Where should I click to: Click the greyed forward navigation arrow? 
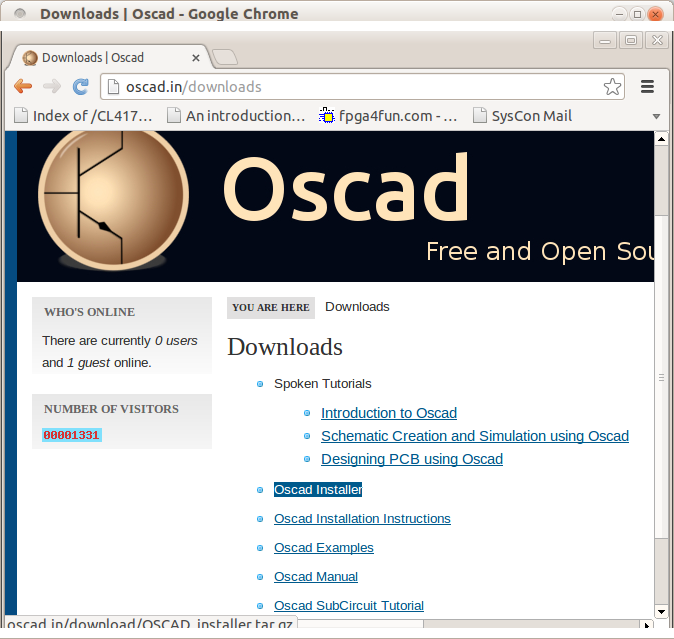coord(52,86)
